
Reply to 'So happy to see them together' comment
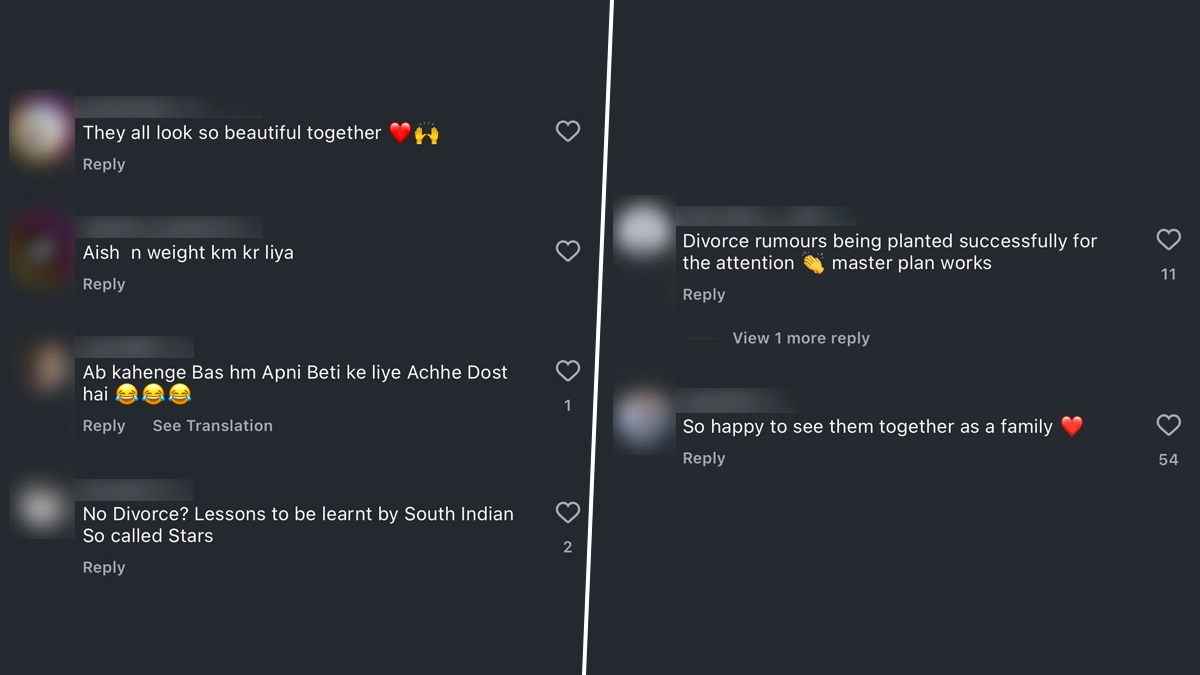point(704,459)
